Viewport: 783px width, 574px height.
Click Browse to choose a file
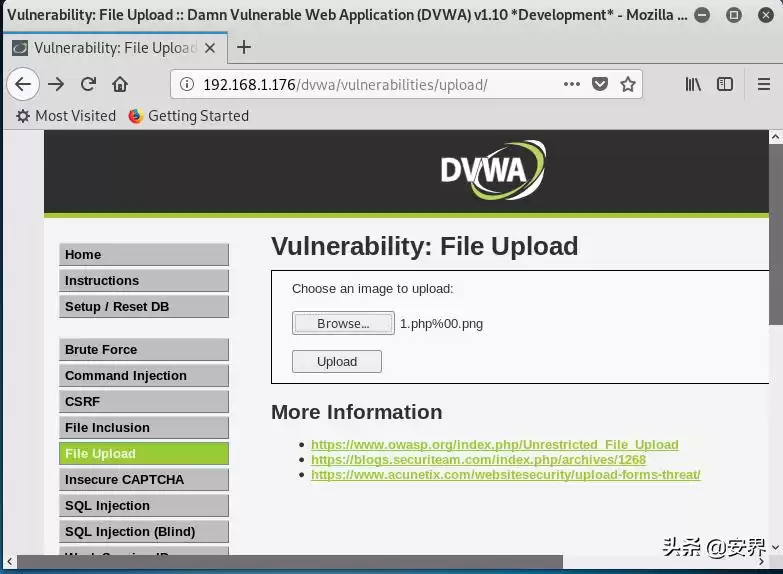coord(342,324)
